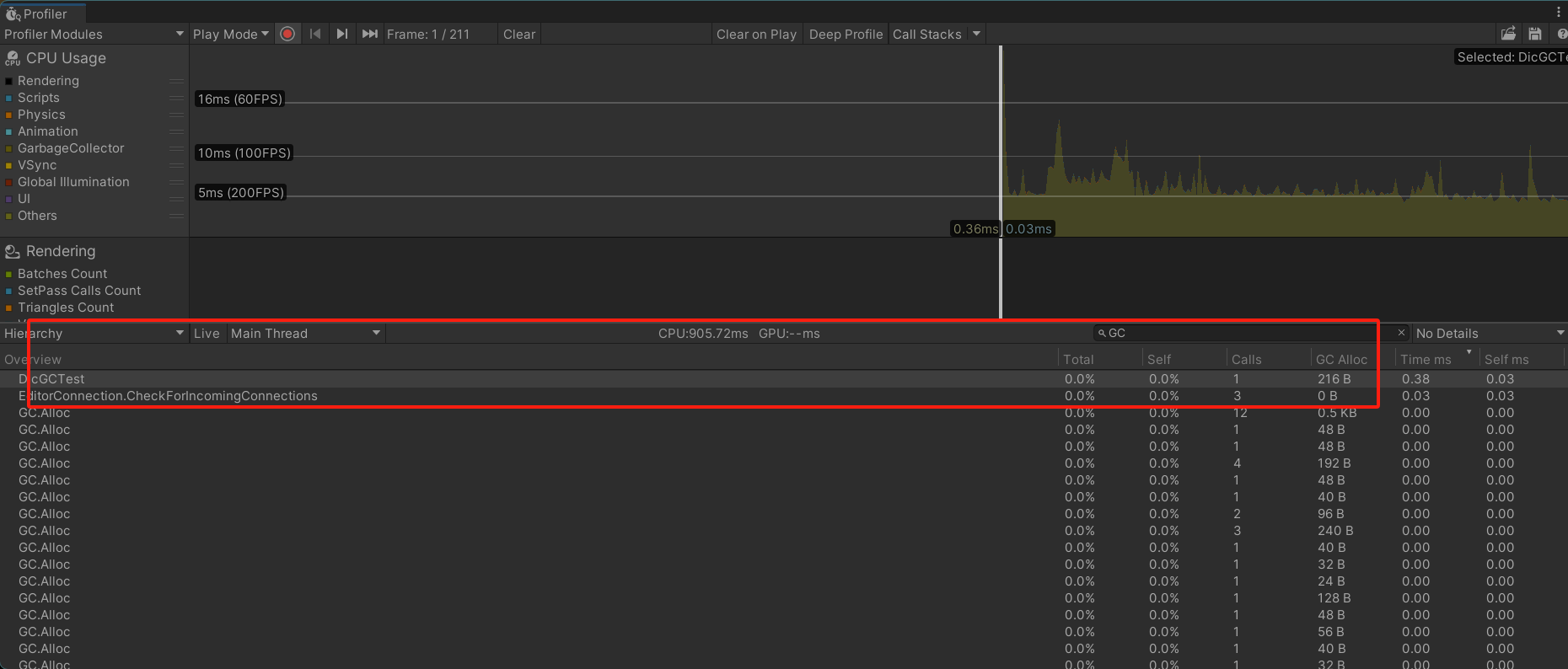Viewport: 1568px width, 669px height.
Task: Select GC.Alloc row with 128 B
Action: coord(784,598)
